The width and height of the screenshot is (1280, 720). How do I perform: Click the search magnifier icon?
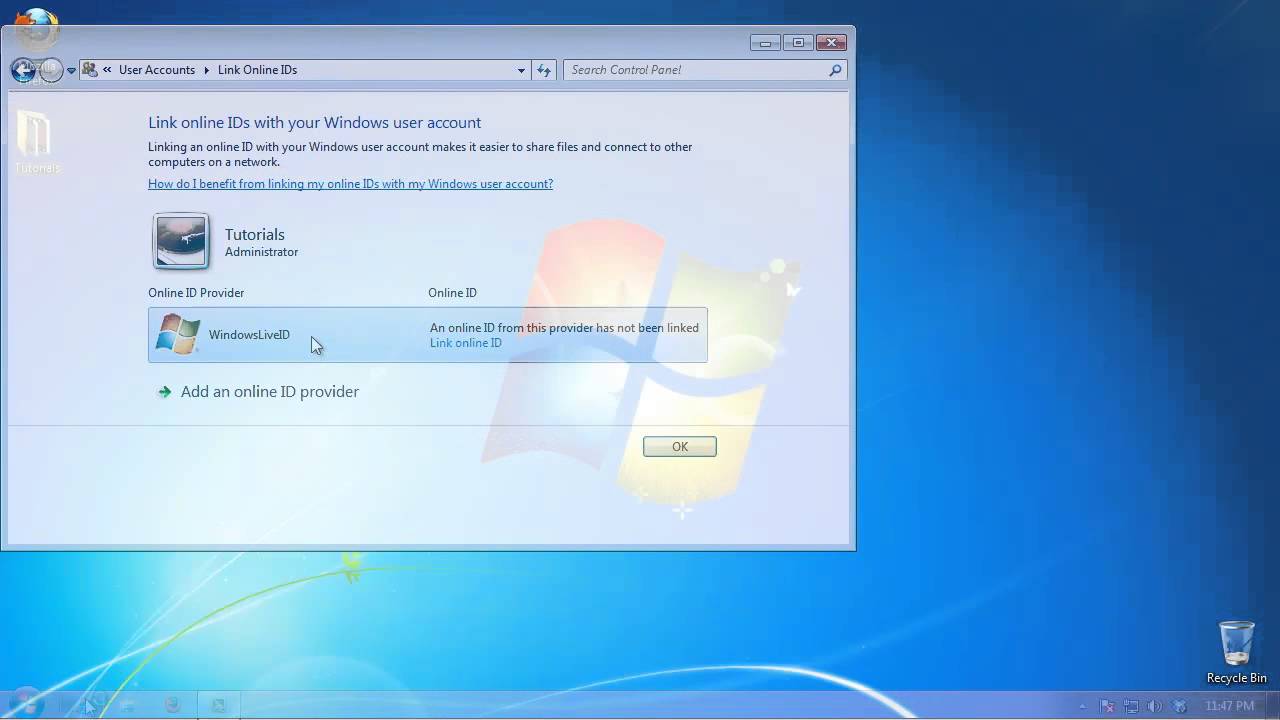[x=835, y=70]
